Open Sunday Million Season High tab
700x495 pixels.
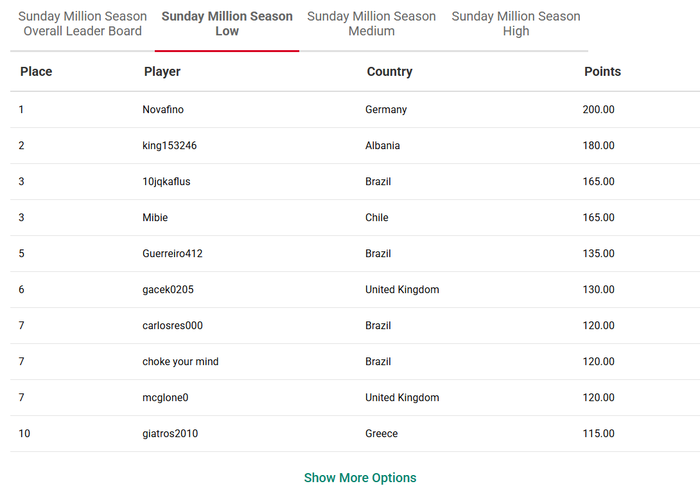click(x=516, y=24)
